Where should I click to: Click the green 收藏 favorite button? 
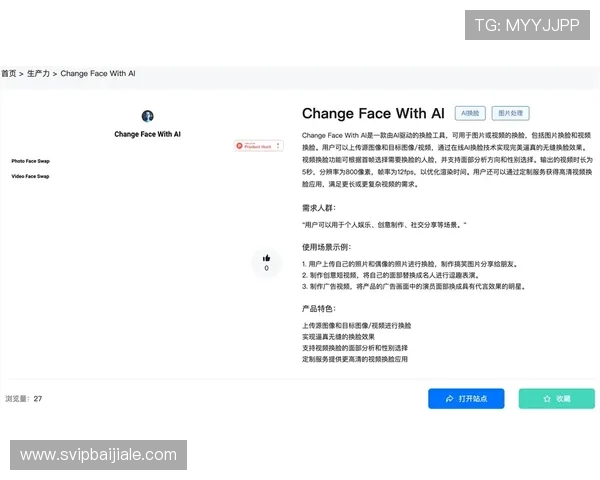pos(557,398)
